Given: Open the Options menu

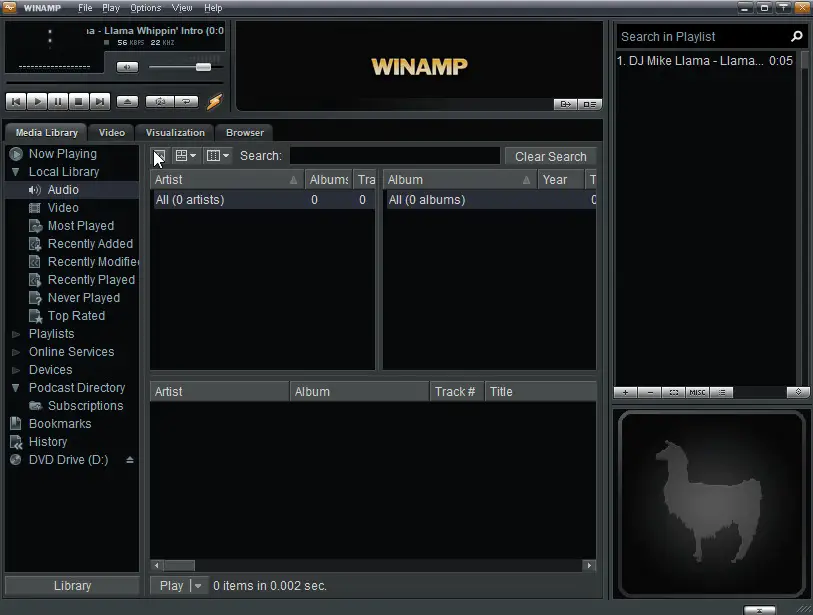Looking at the screenshot, I should click(146, 8).
